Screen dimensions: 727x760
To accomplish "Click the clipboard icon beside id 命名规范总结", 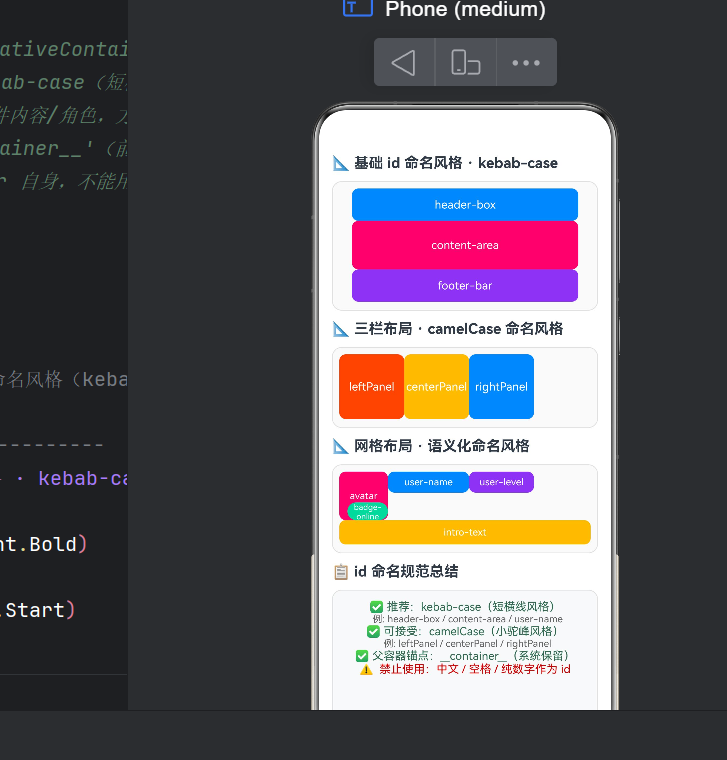I will coord(341,572).
